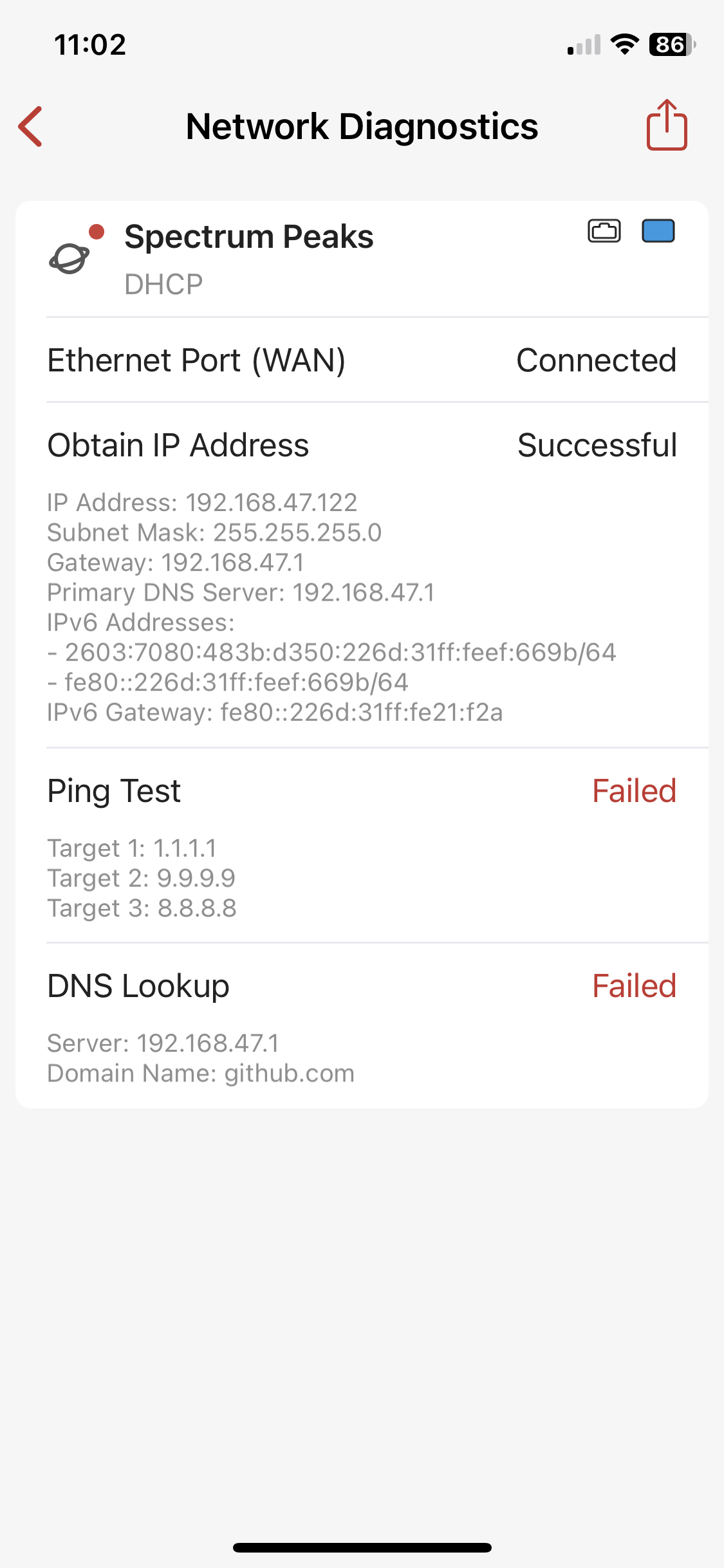Tap the ethernet port outline icon
This screenshot has height=1568, width=724.
604,231
